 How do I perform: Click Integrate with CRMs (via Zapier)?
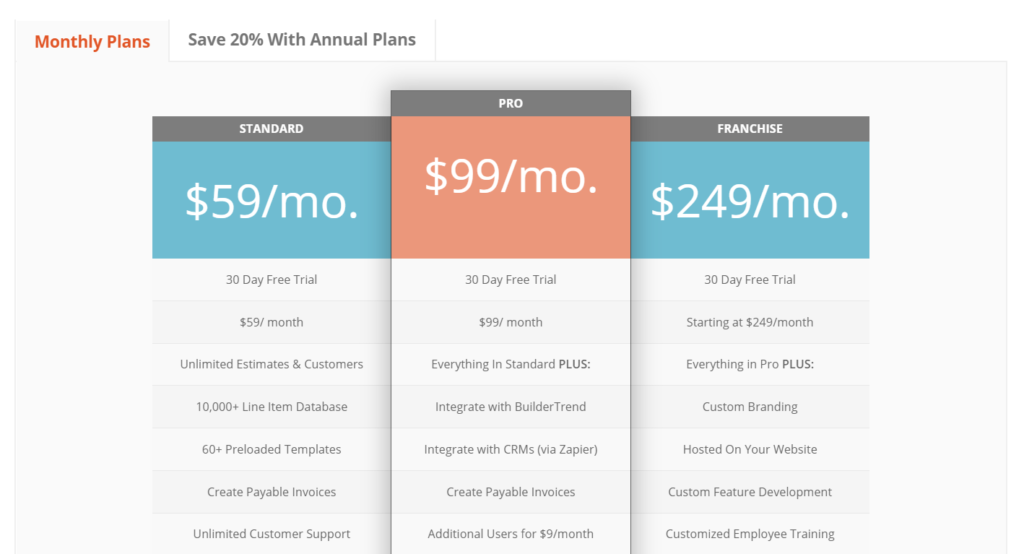click(x=511, y=449)
